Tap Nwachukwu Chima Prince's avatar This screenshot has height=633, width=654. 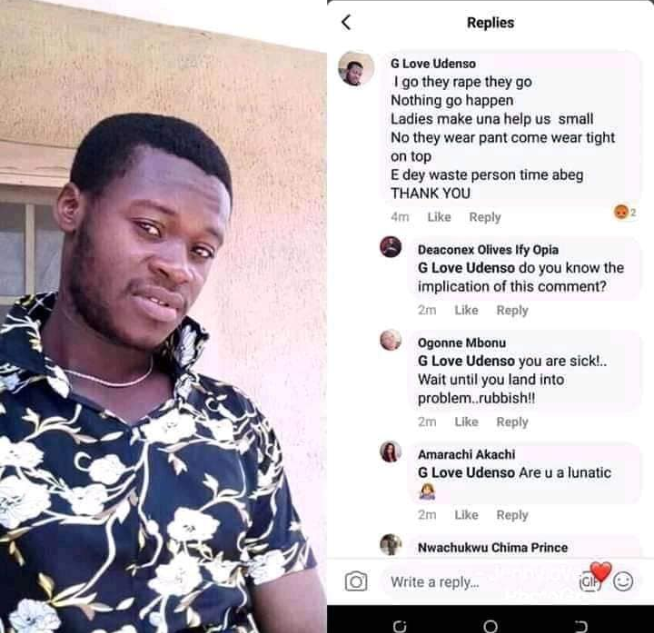[391, 544]
